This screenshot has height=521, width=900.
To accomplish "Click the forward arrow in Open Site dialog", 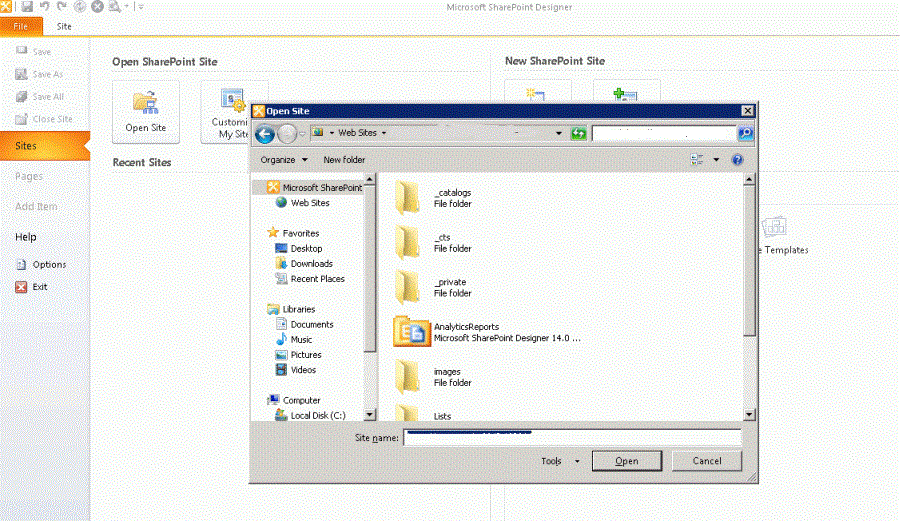I will click(287, 134).
